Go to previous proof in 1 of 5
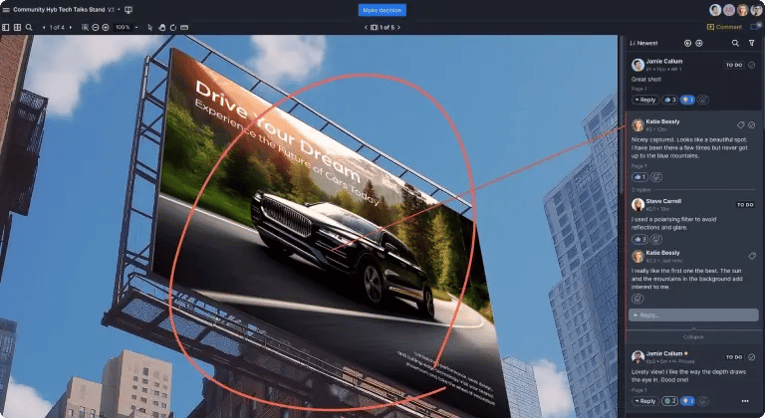 pos(366,27)
